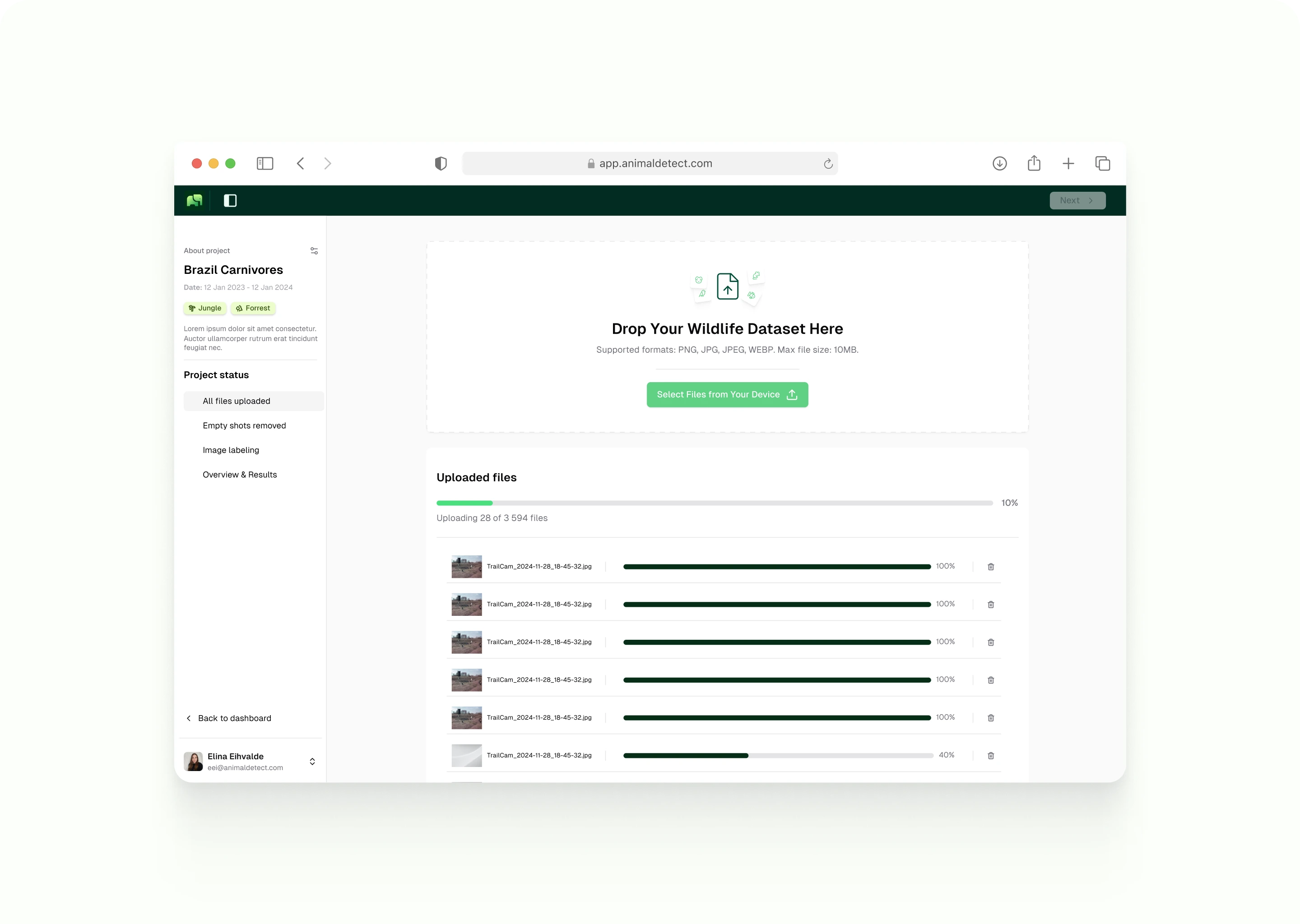The height and width of the screenshot is (924, 1300).
Task: Click the AnimalDetect logo icon
Action: click(194, 200)
